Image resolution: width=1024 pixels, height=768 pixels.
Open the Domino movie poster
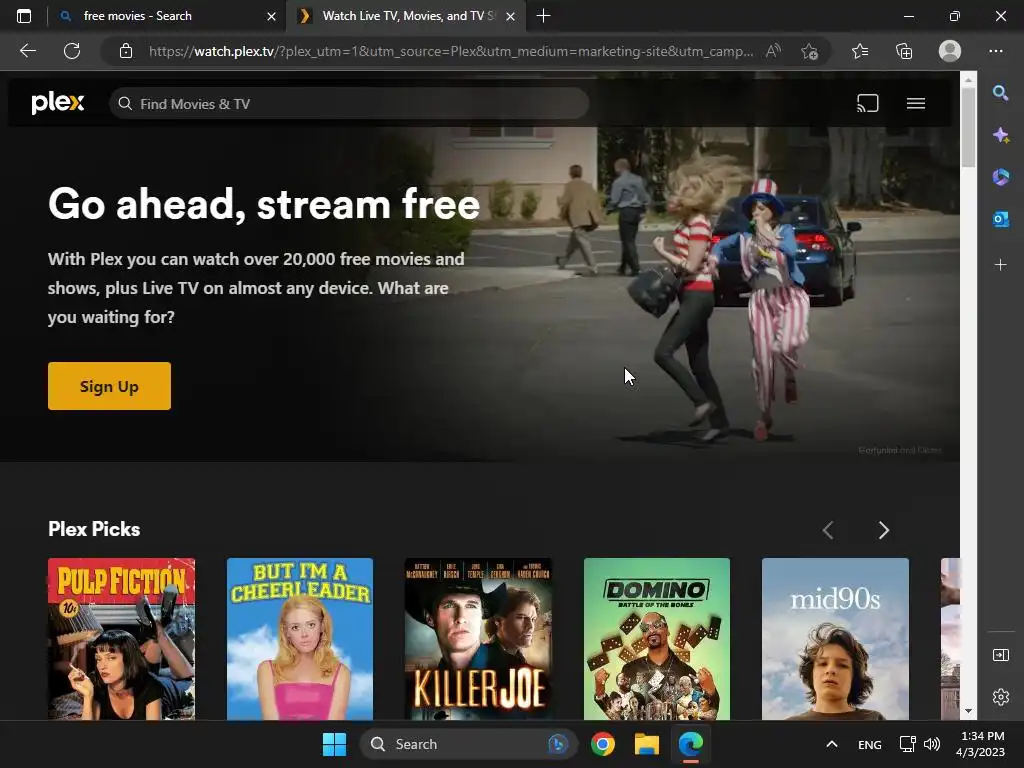(x=656, y=639)
